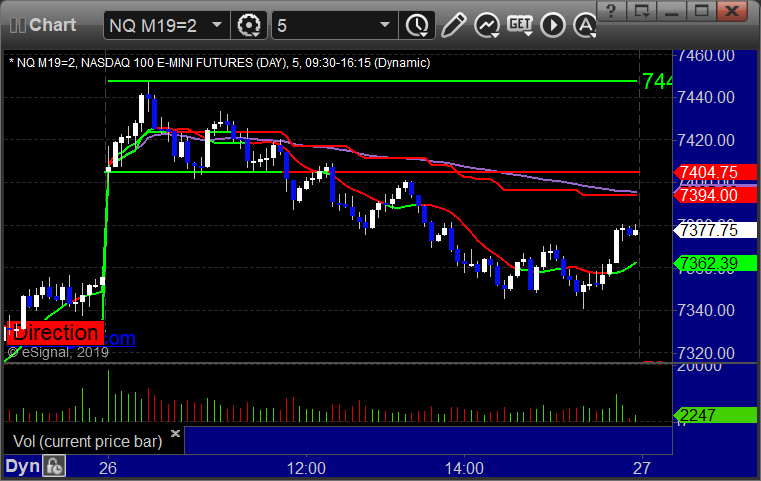
Task: Click the 26 date axis label
Action: [108, 468]
